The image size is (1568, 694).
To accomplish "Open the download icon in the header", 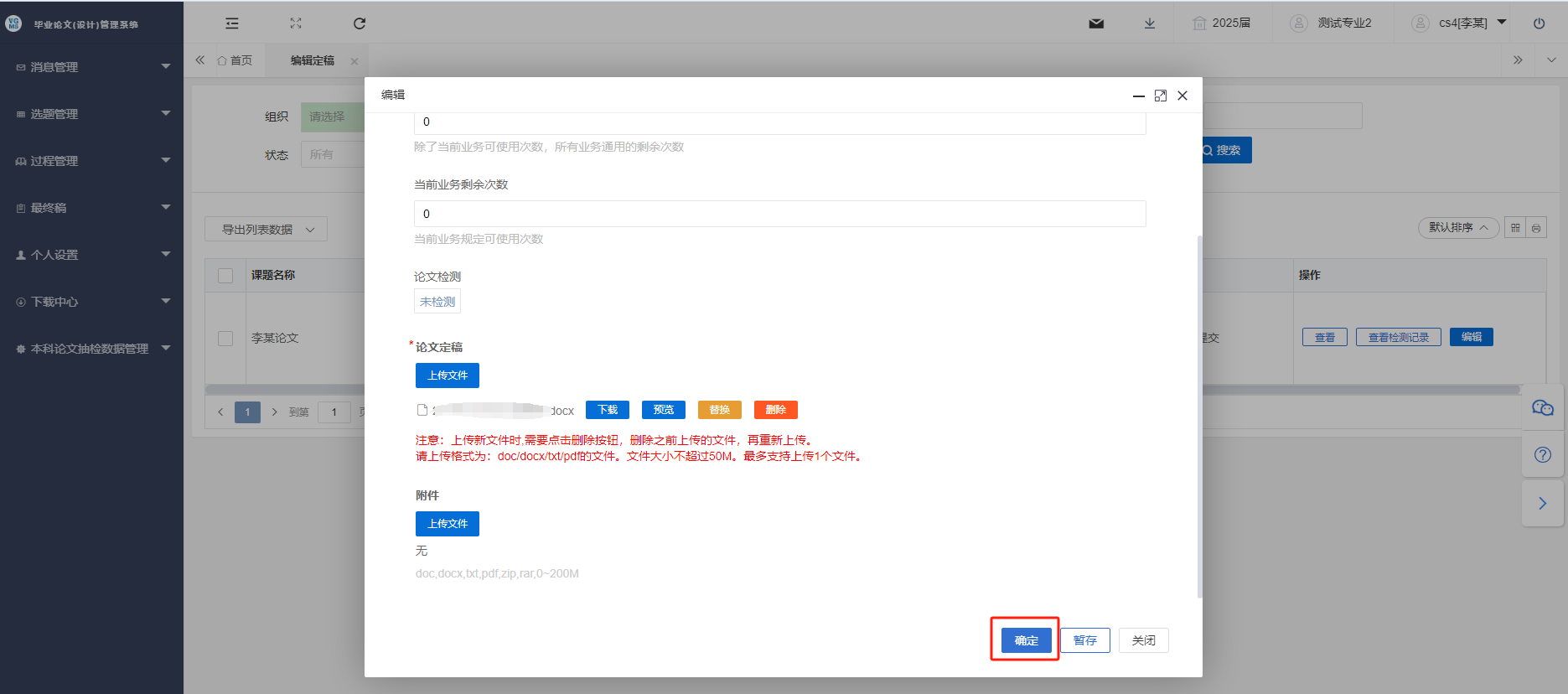I will pos(1150,23).
